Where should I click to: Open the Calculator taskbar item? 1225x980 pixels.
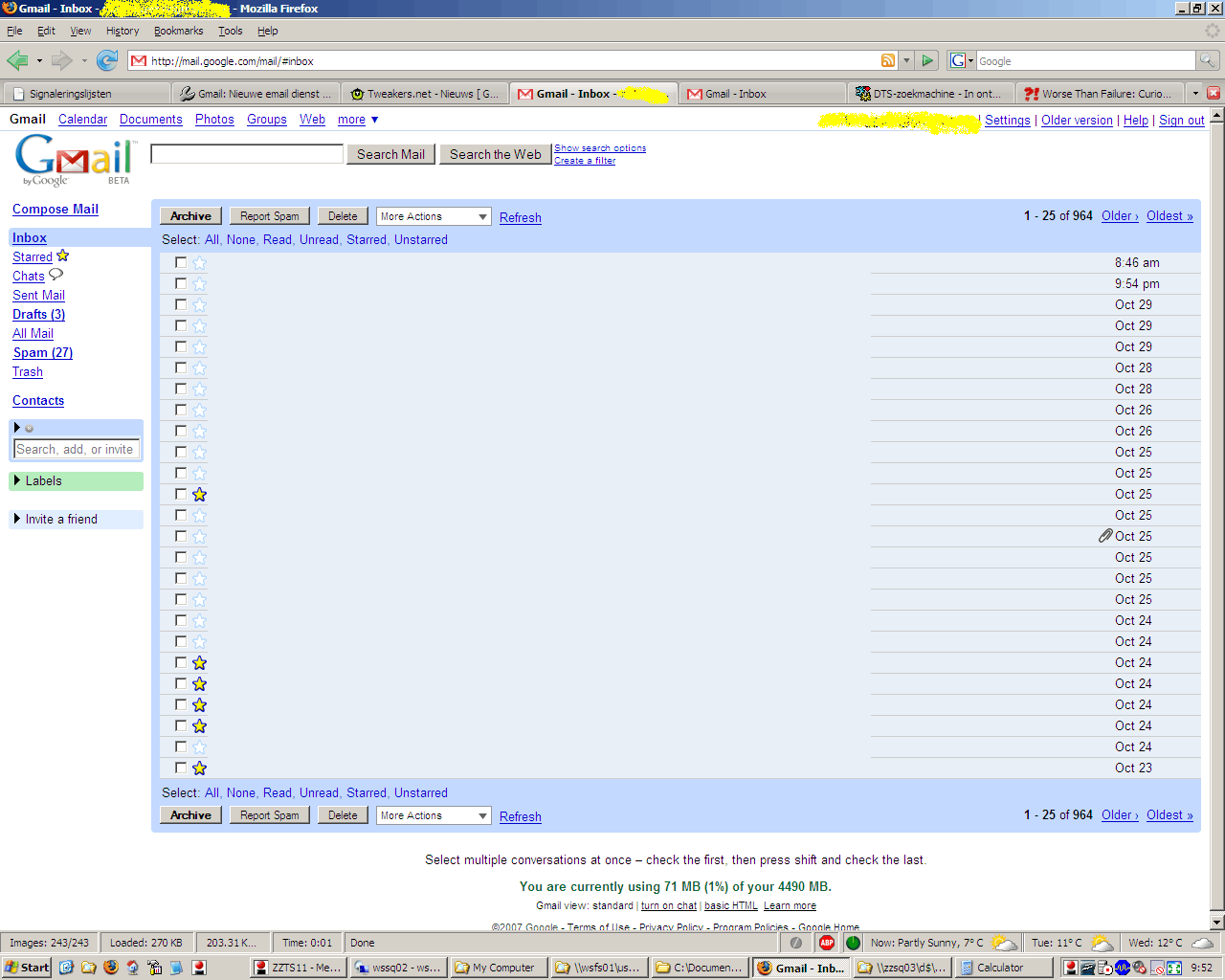(x=1002, y=968)
